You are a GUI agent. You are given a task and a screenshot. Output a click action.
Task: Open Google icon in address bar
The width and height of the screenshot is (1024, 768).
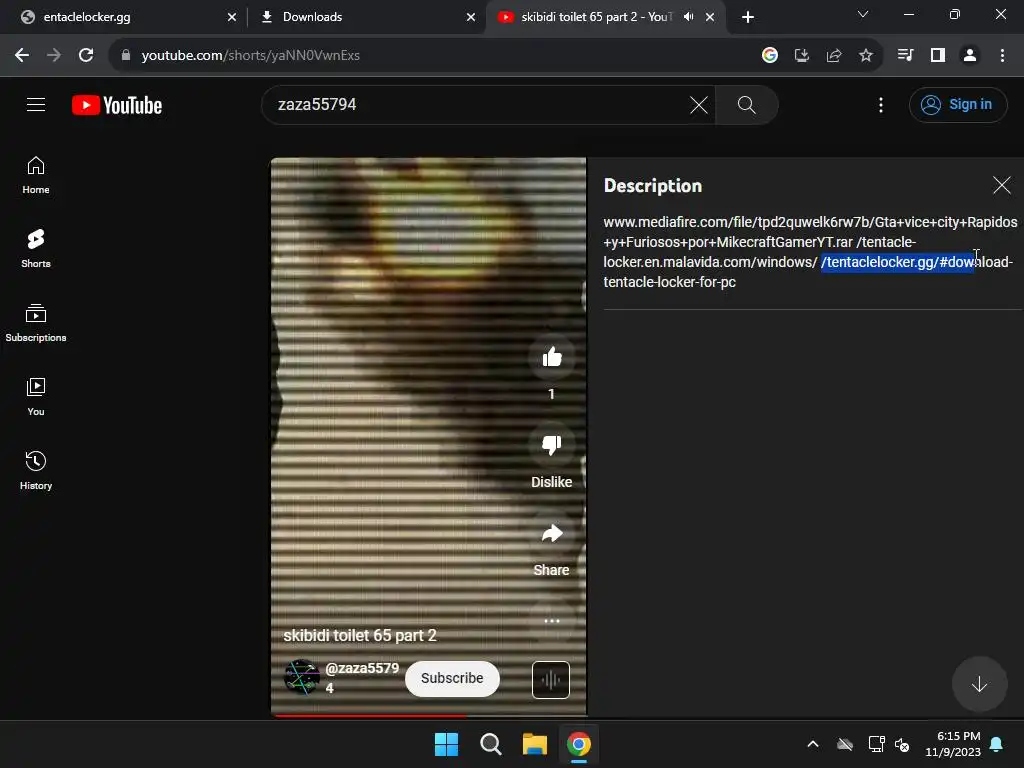(x=770, y=56)
